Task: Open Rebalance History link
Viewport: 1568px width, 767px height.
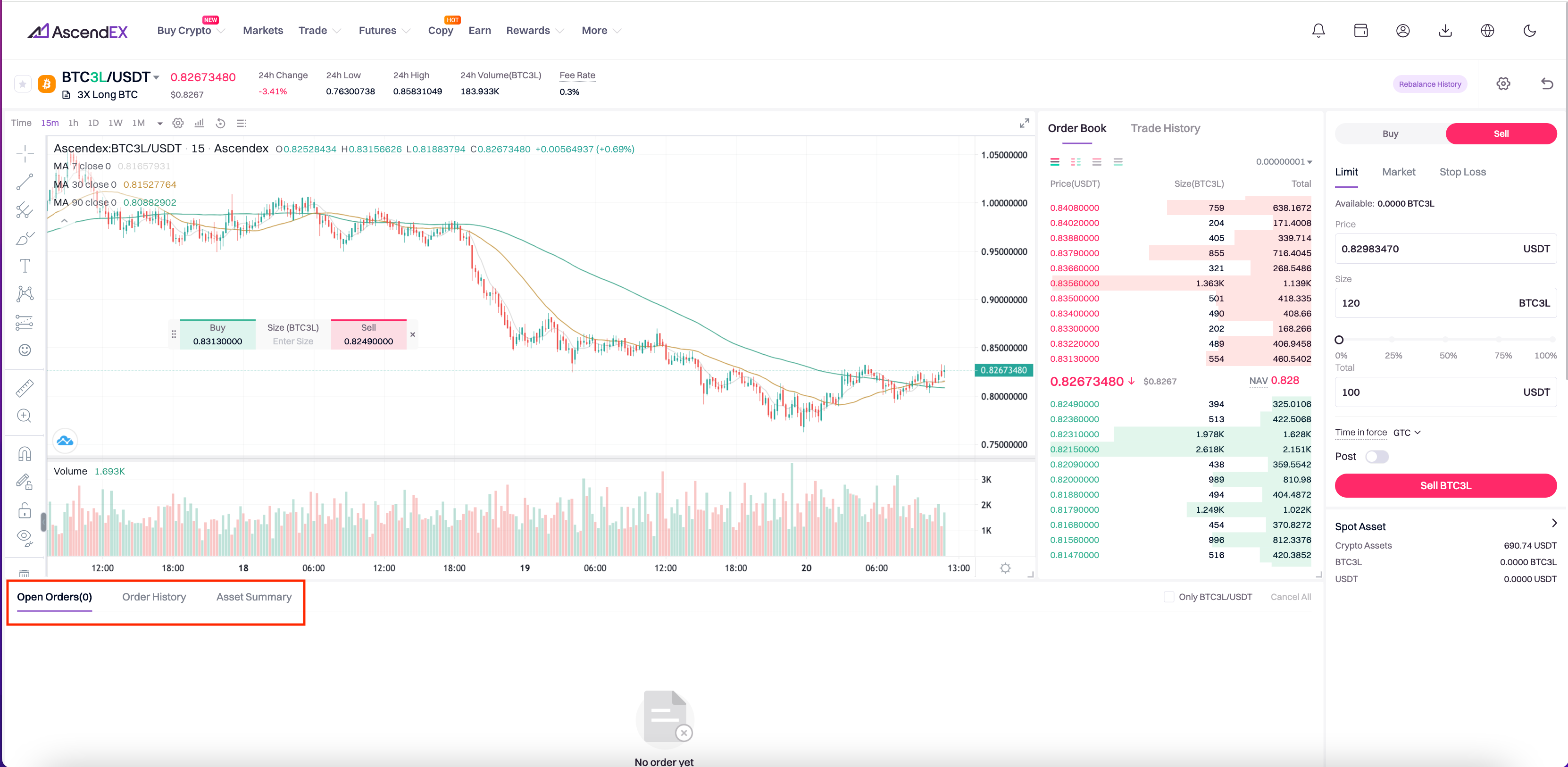Action: 1429,84
